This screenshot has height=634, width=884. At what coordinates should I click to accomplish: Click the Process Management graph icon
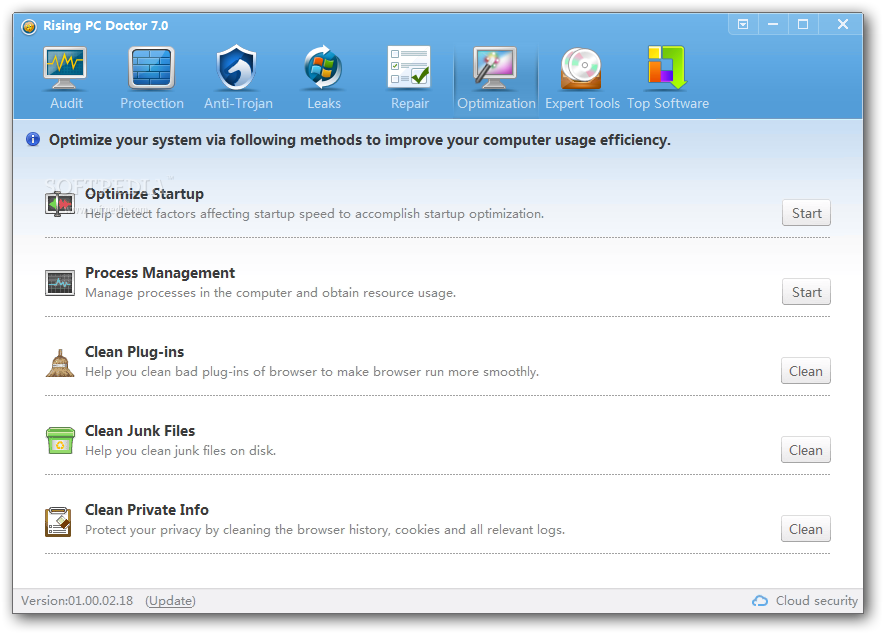pos(60,282)
